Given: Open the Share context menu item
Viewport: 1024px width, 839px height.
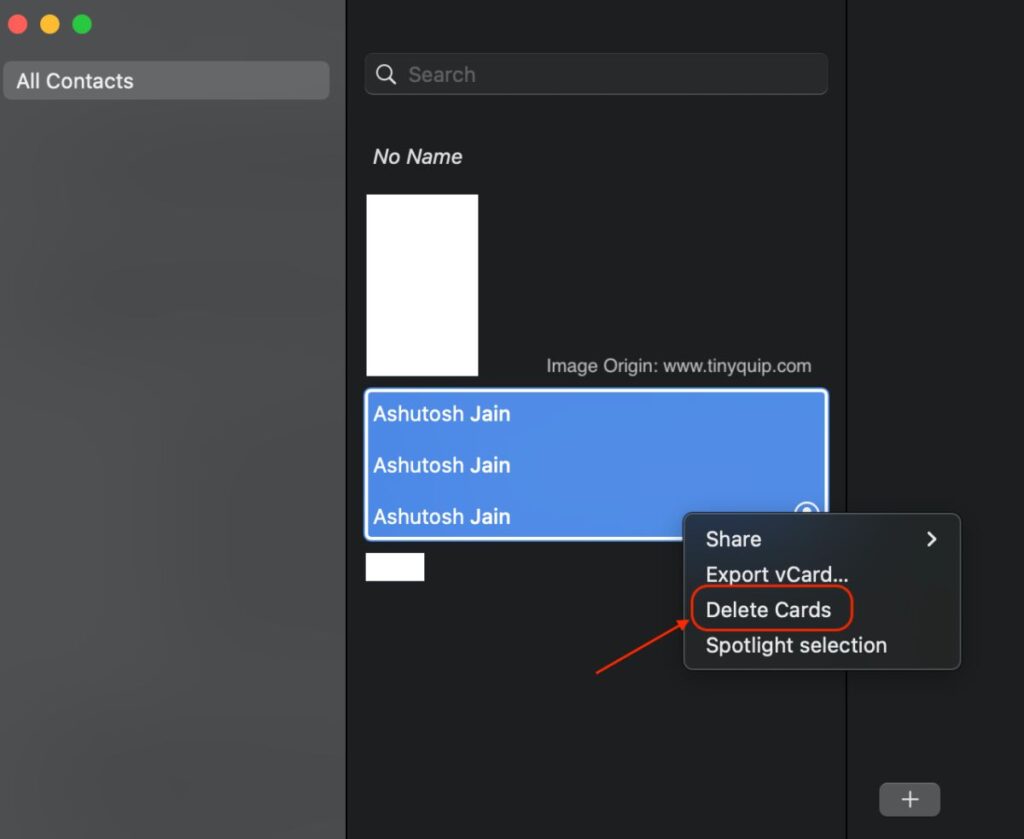Looking at the screenshot, I should pyautogui.click(x=733, y=539).
